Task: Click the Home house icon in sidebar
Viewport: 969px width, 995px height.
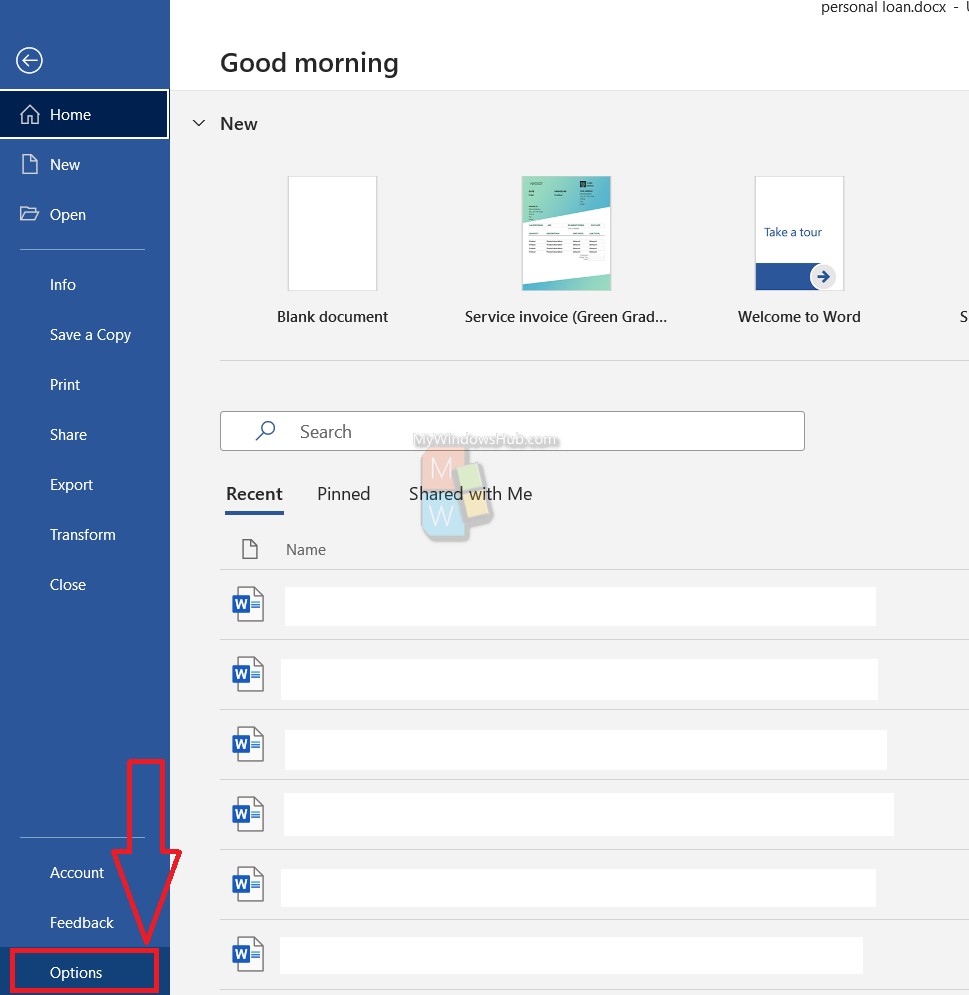Action: click(x=30, y=114)
